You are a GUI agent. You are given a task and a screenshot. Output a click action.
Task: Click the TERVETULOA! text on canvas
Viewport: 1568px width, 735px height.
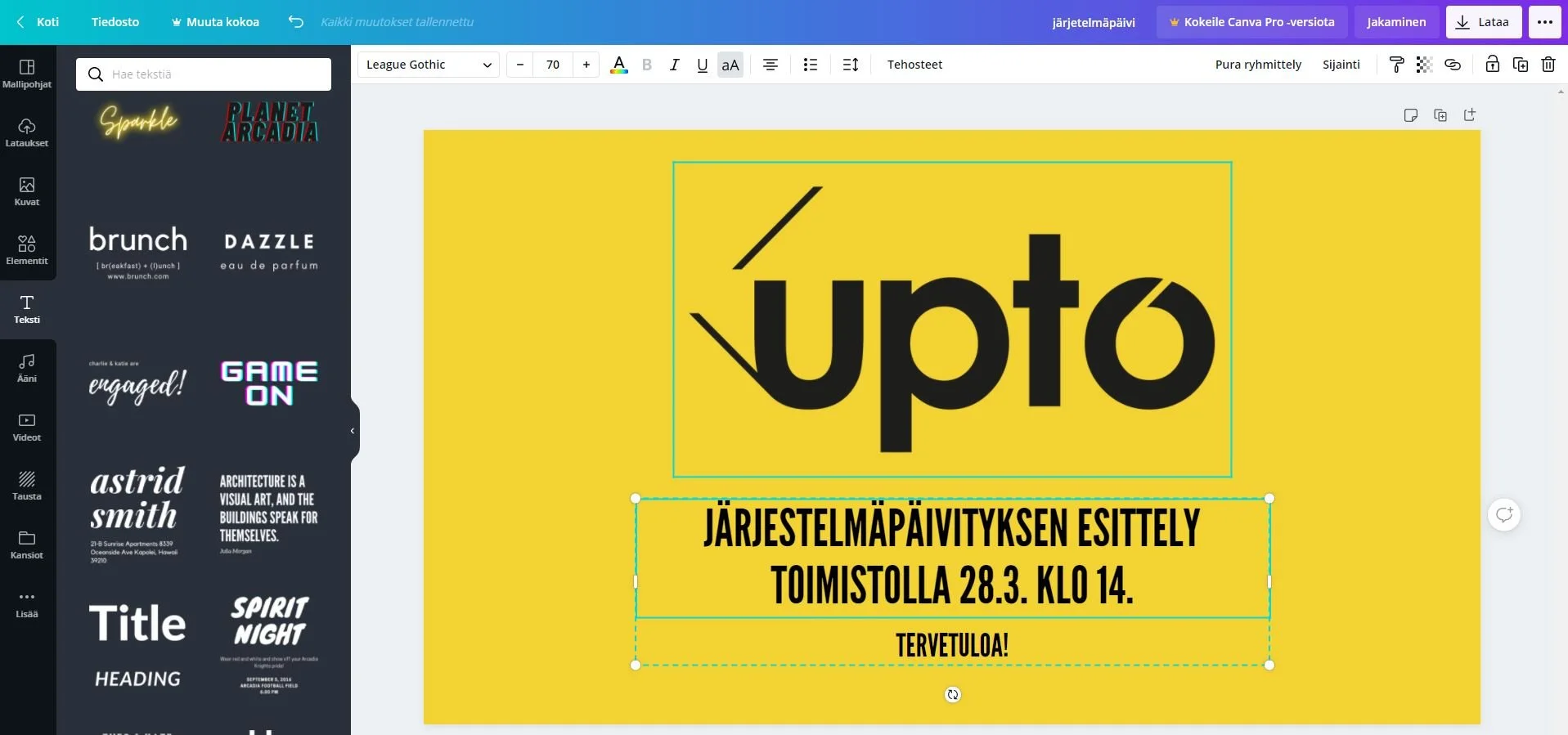point(952,645)
